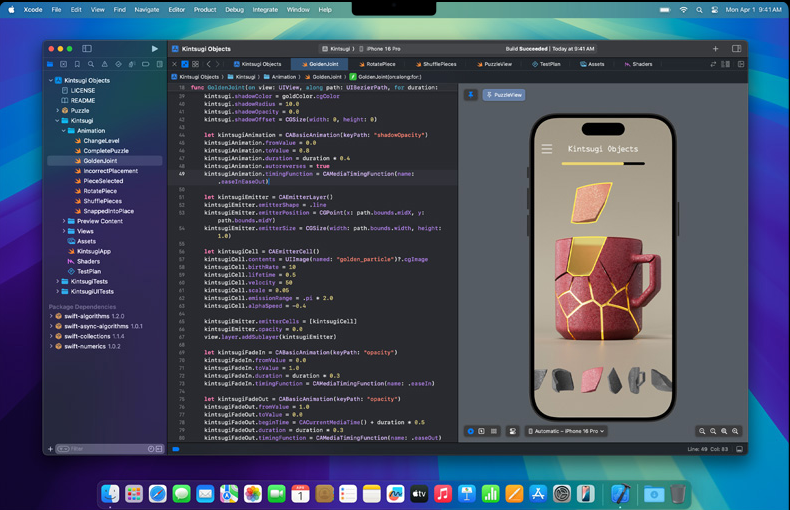Run the project with the play button

coord(155,49)
